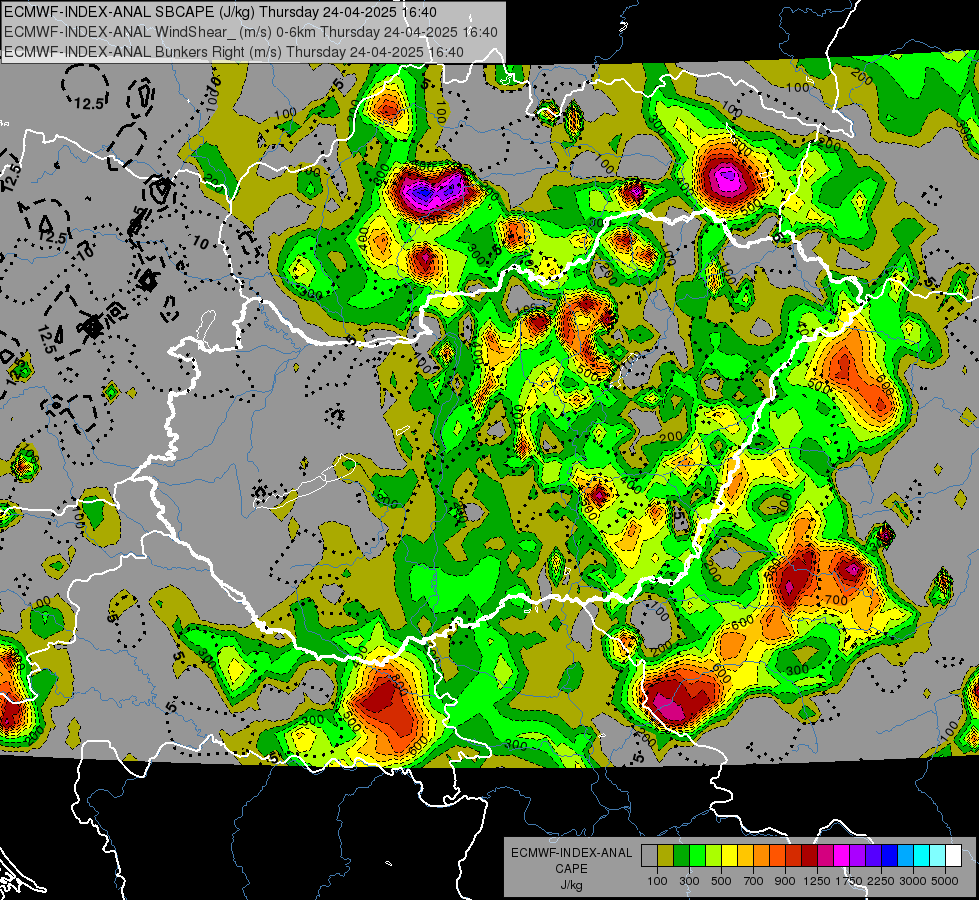Select the brick red swatch right of the 900 tick
Screen dimensions: 979x900
pos(794,856)
